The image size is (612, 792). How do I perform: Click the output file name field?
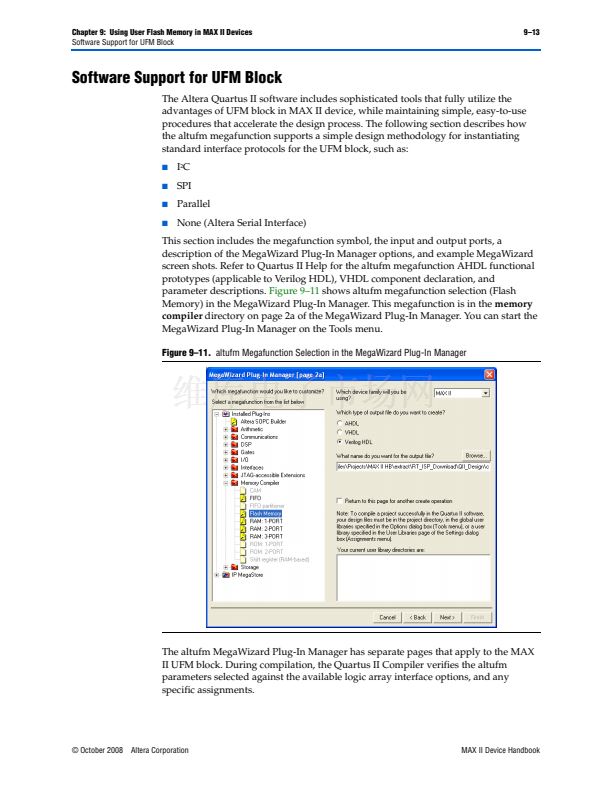pos(413,465)
